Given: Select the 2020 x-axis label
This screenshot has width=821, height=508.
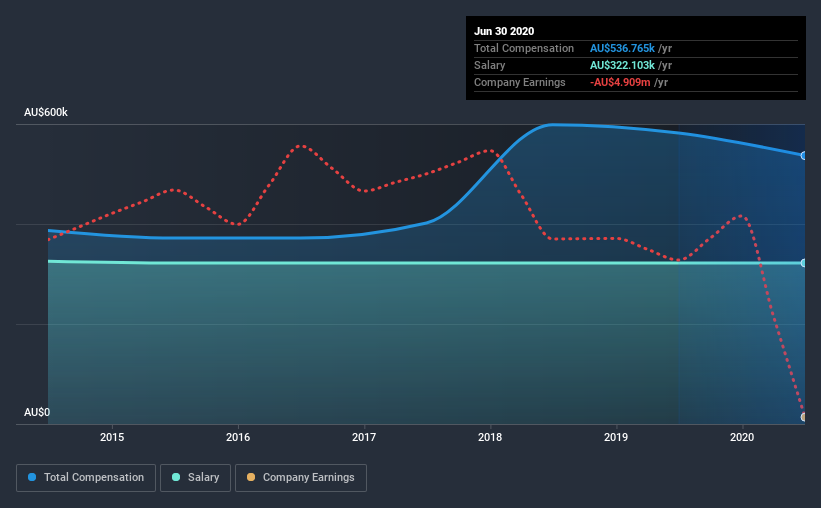Looking at the screenshot, I should tap(742, 437).
